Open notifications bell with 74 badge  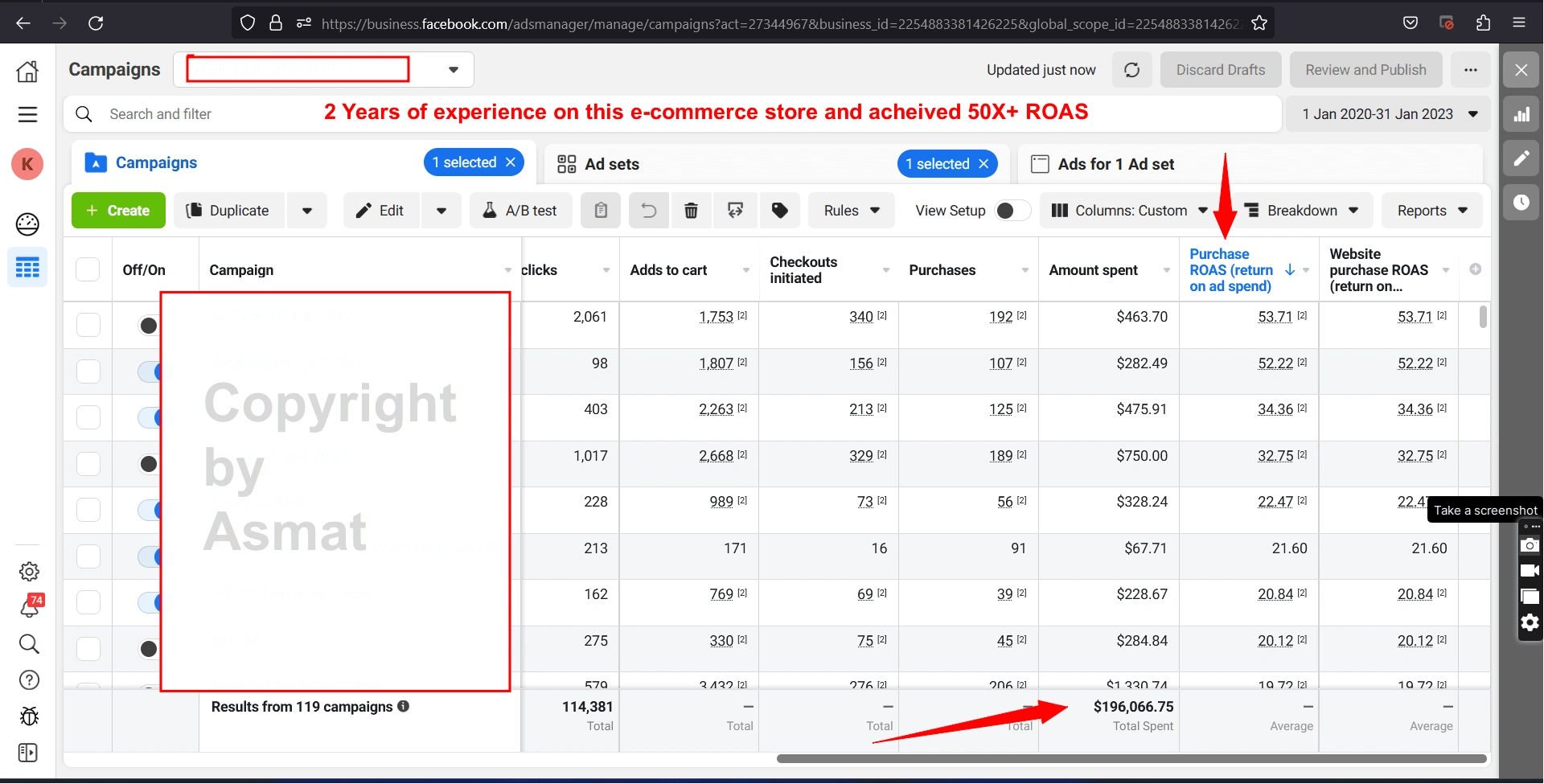pyautogui.click(x=30, y=606)
